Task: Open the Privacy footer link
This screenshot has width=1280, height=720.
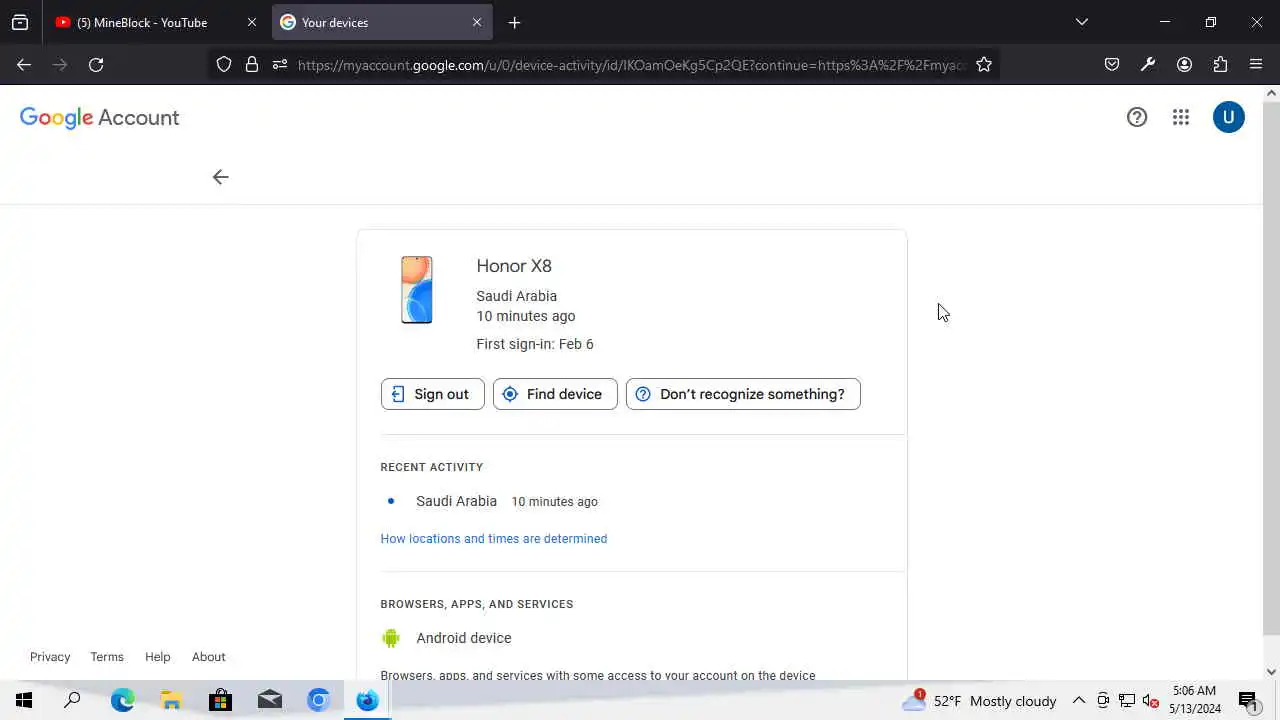Action: [50, 657]
